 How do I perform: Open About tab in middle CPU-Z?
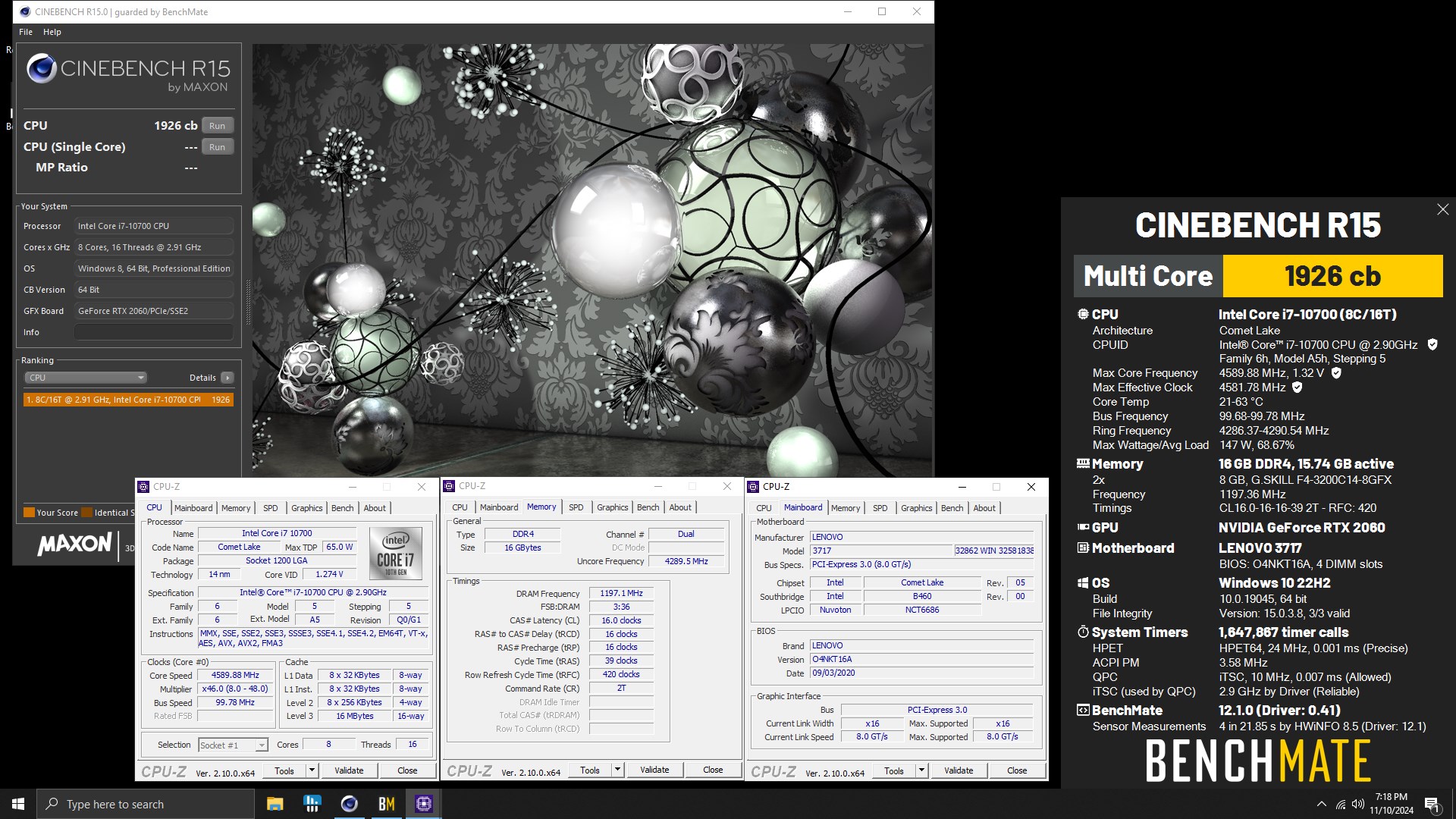(680, 507)
